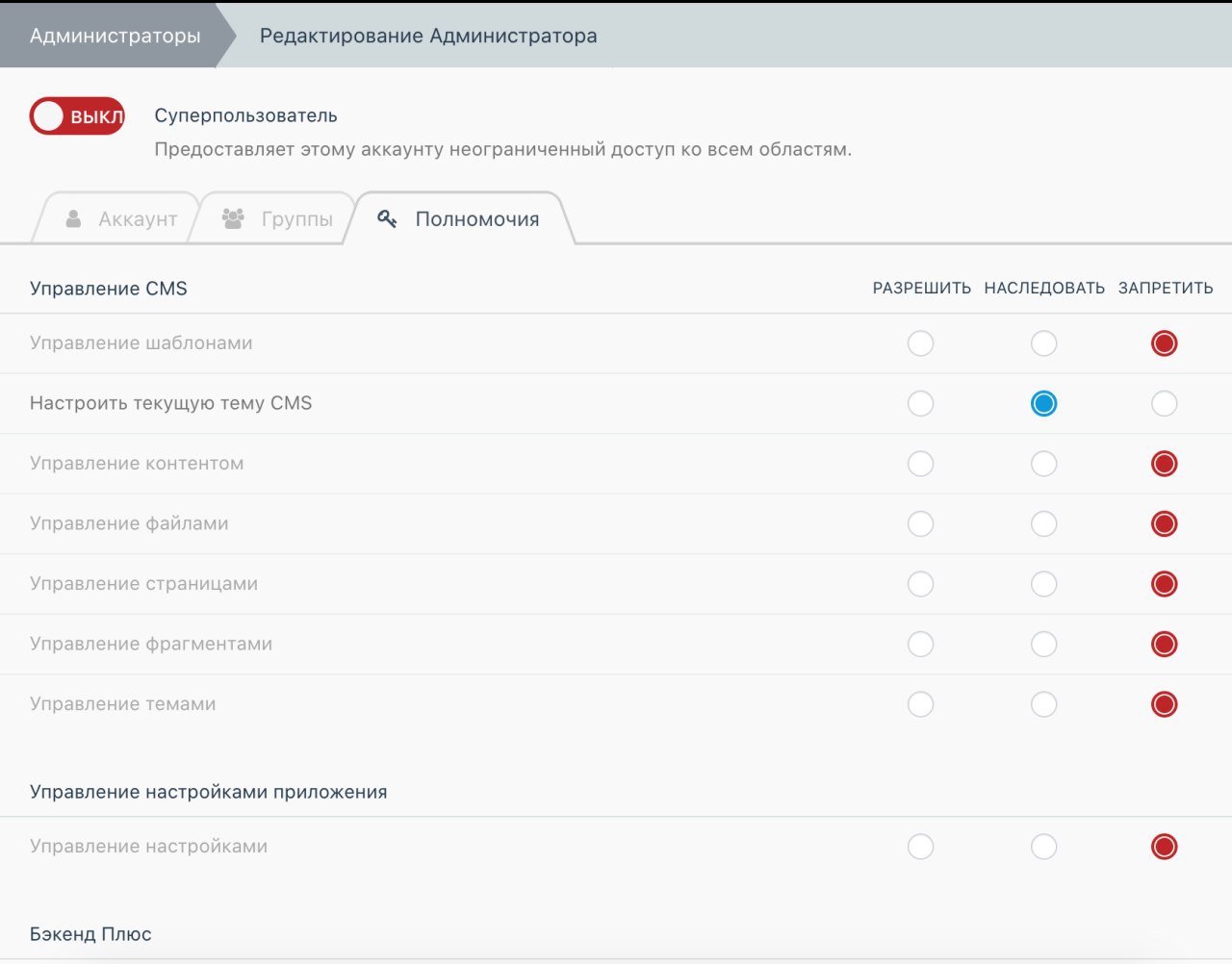Deny Управление фрагментами permission
The width and height of the screenshot is (1232, 964).
click(1165, 645)
